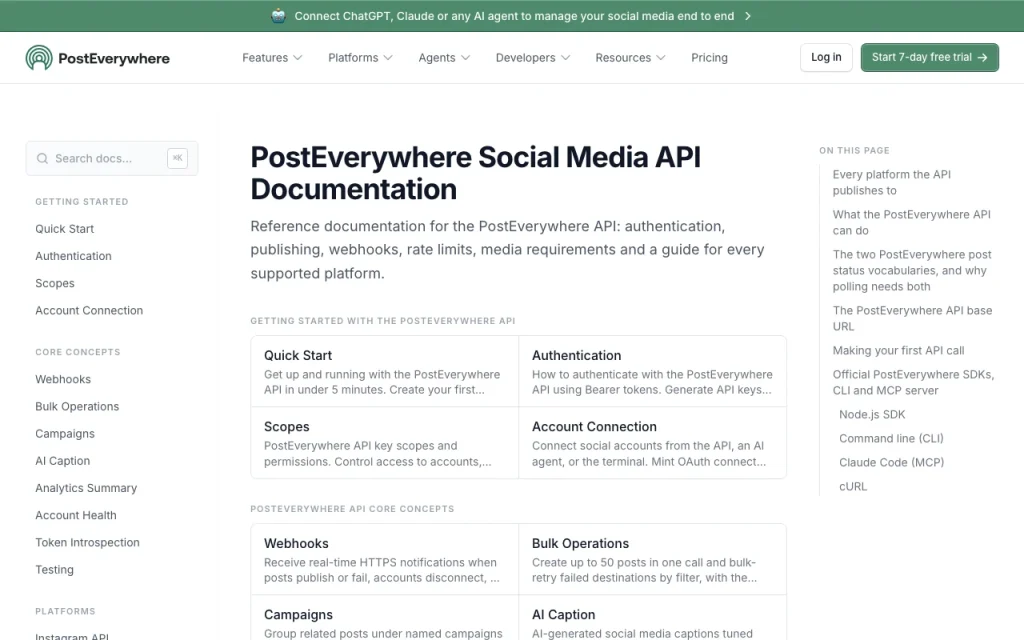Screen dimensions: 1024x640
Task: Open Account Connection in the sidebar
Action: pos(89,311)
